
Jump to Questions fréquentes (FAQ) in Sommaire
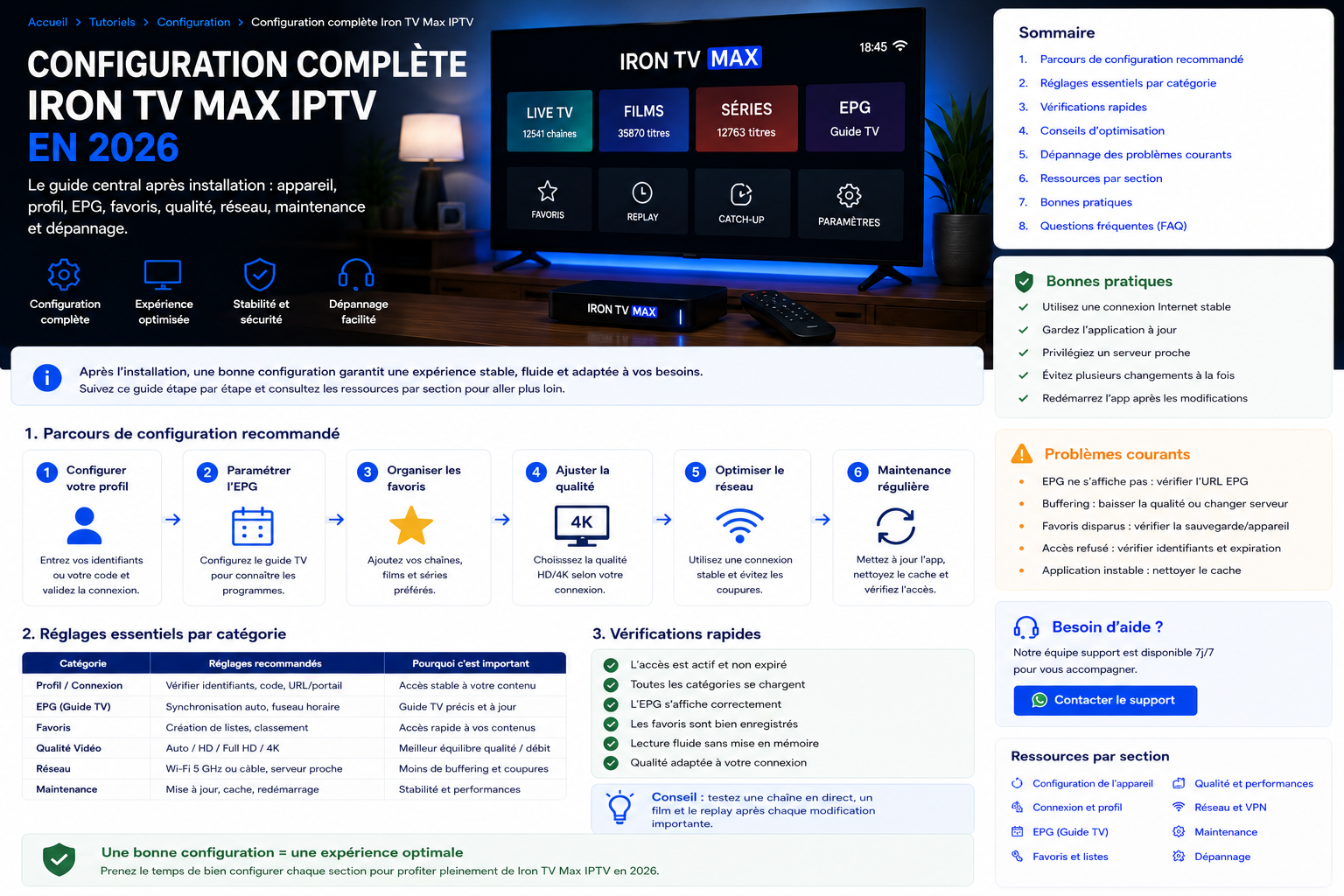tap(1113, 226)
